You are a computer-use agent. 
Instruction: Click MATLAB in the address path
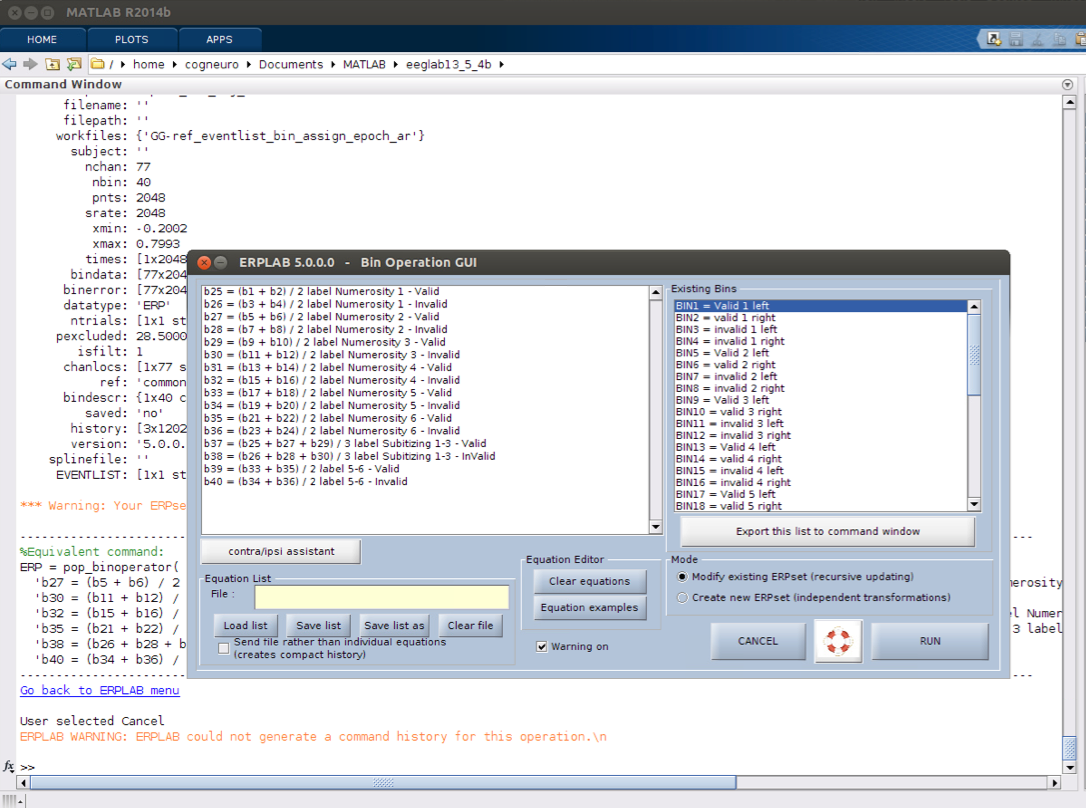364,64
